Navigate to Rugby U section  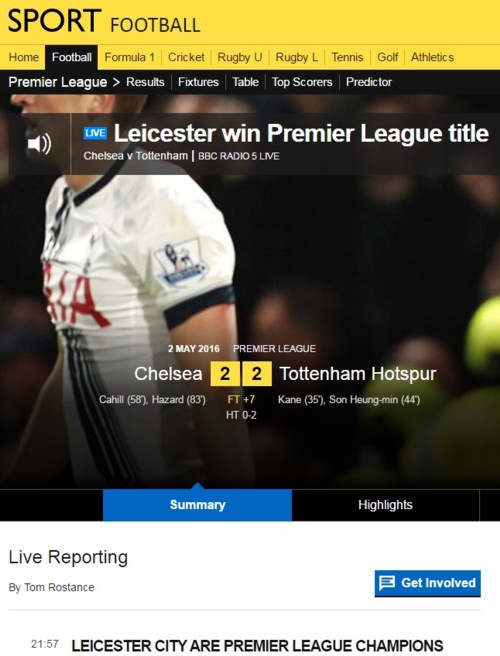(240, 57)
